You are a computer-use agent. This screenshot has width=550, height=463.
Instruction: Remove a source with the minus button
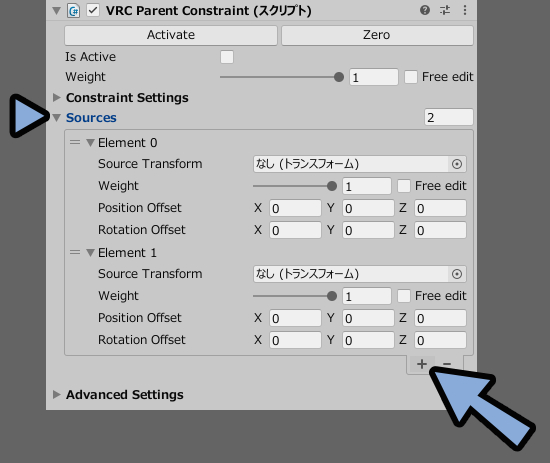coord(447,364)
